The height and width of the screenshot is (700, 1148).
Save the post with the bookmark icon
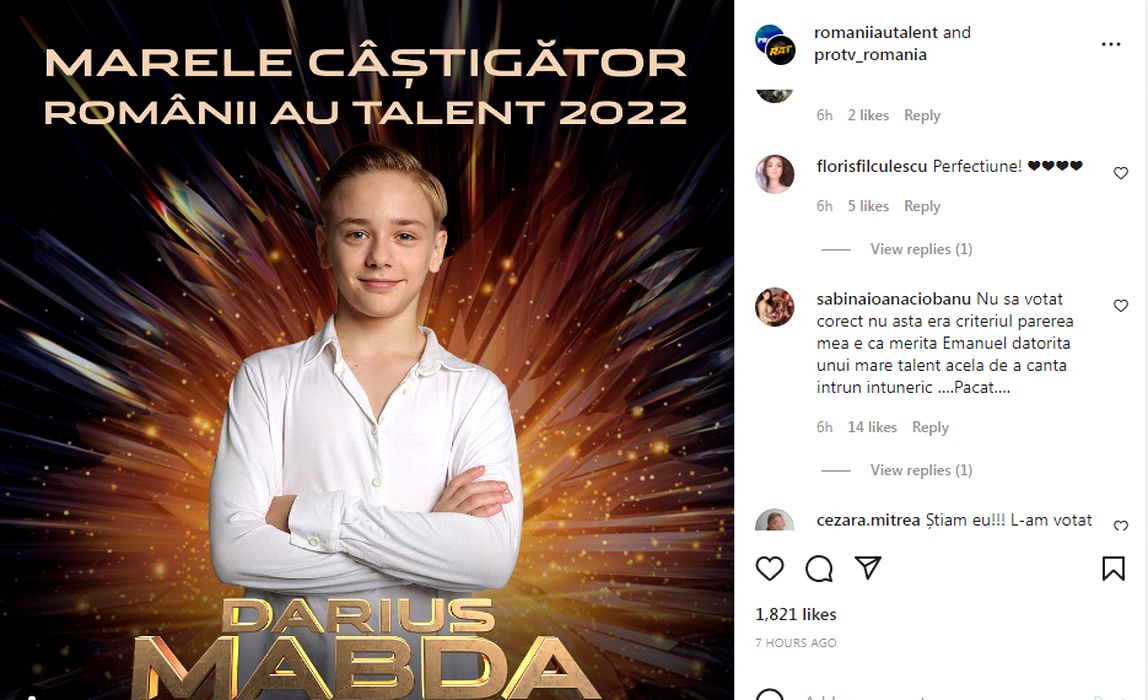click(1113, 569)
